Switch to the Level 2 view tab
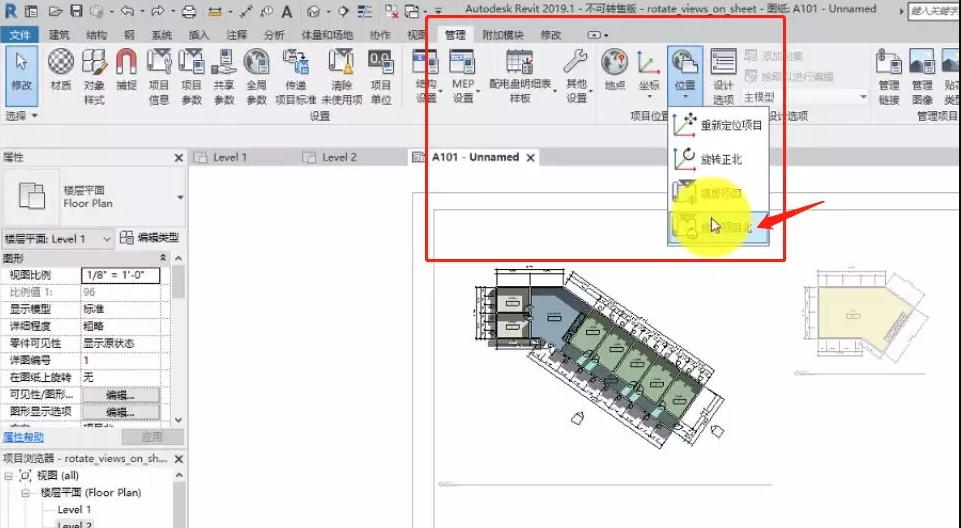The width and height of the screenshot is (961, 528). click(x=330, y=157)
